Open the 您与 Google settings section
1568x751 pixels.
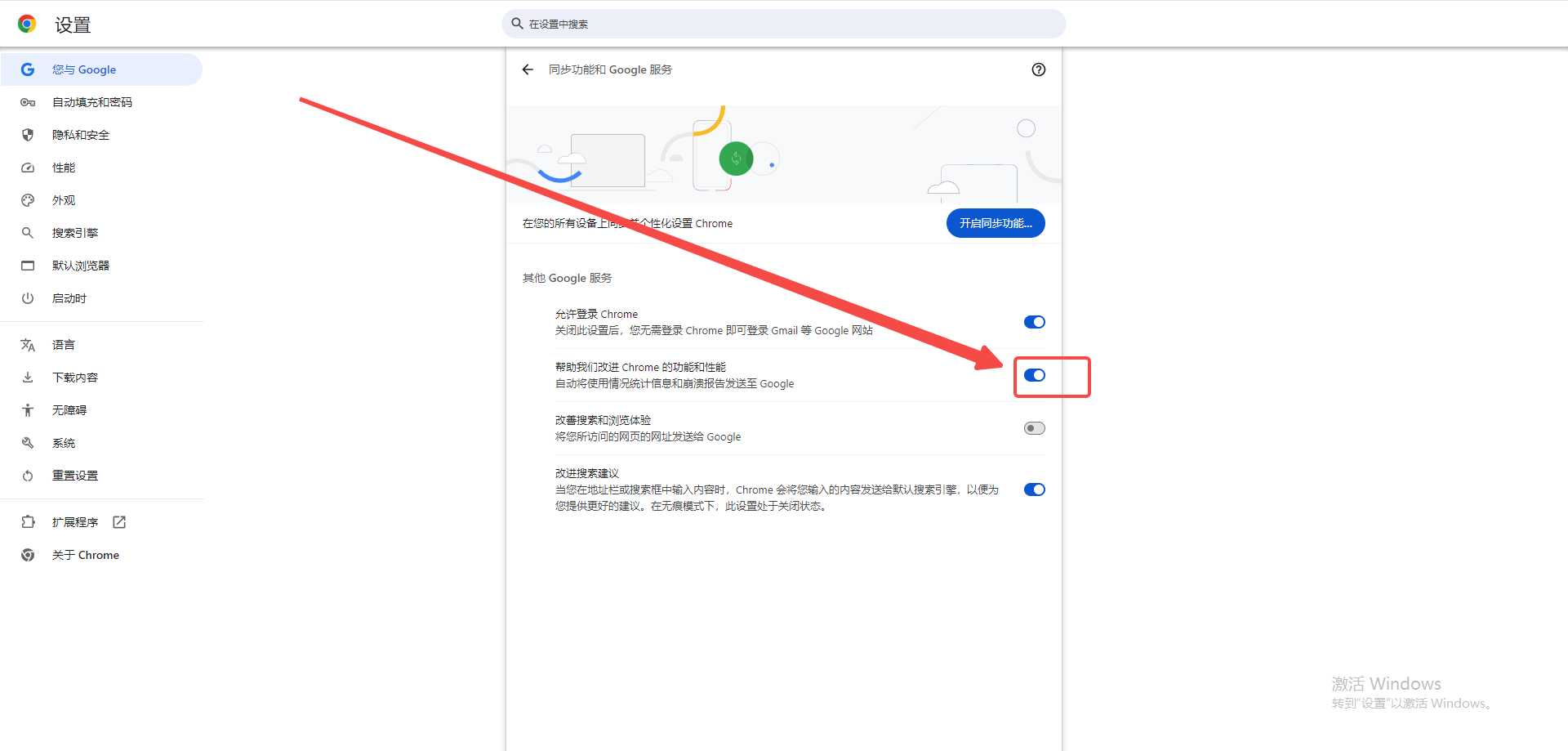[x=101, y=69]
